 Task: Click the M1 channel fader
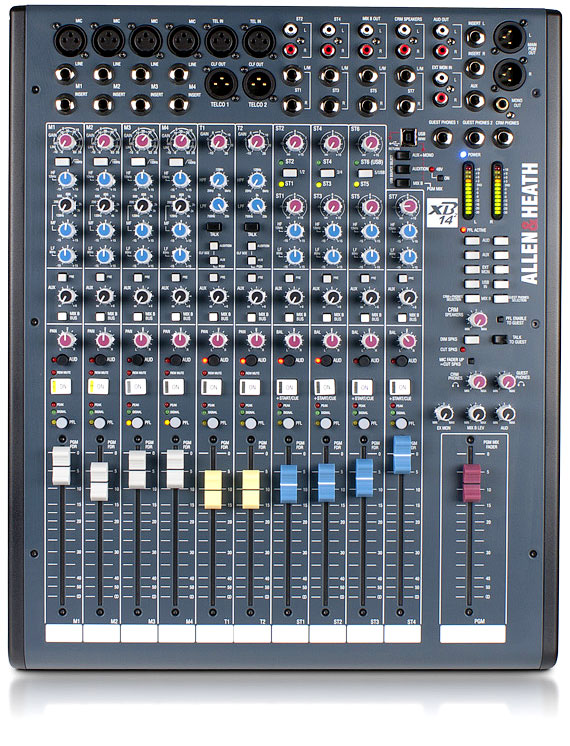click(x=61, y=466)
